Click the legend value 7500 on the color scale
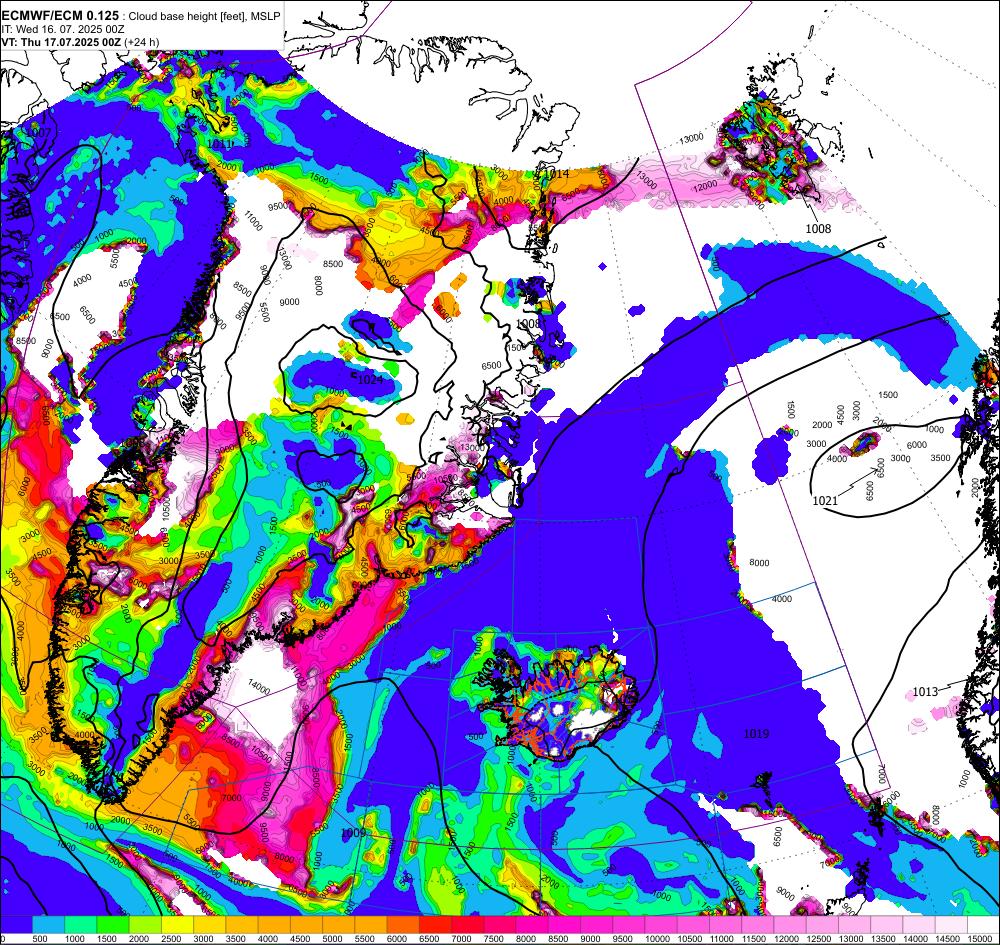The image size is (1000, 945). 492,939
